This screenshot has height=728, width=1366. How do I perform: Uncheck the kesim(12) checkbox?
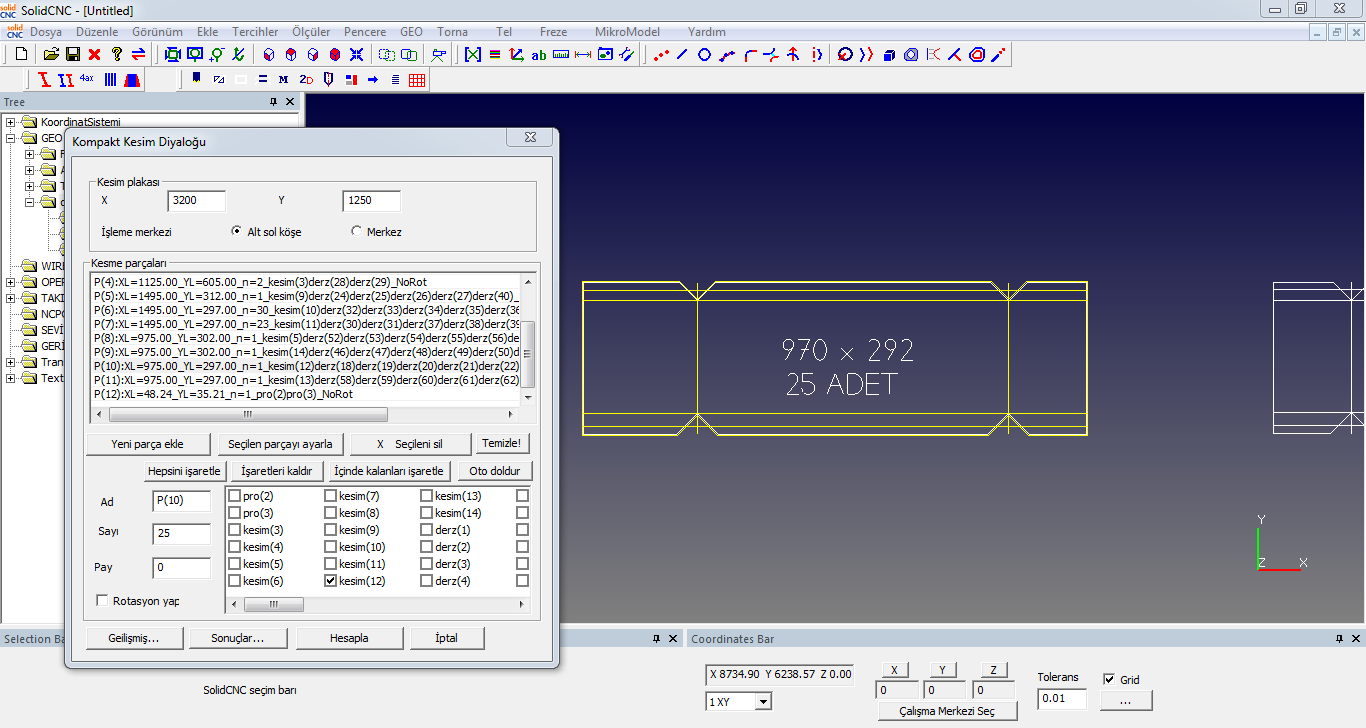pyautogui.click(x=331, y=581)
